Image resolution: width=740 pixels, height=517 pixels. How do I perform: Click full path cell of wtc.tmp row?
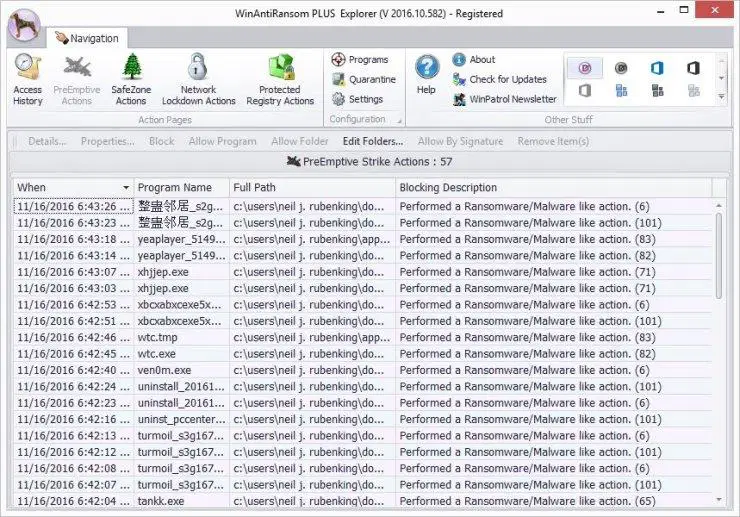click(312, 338)
